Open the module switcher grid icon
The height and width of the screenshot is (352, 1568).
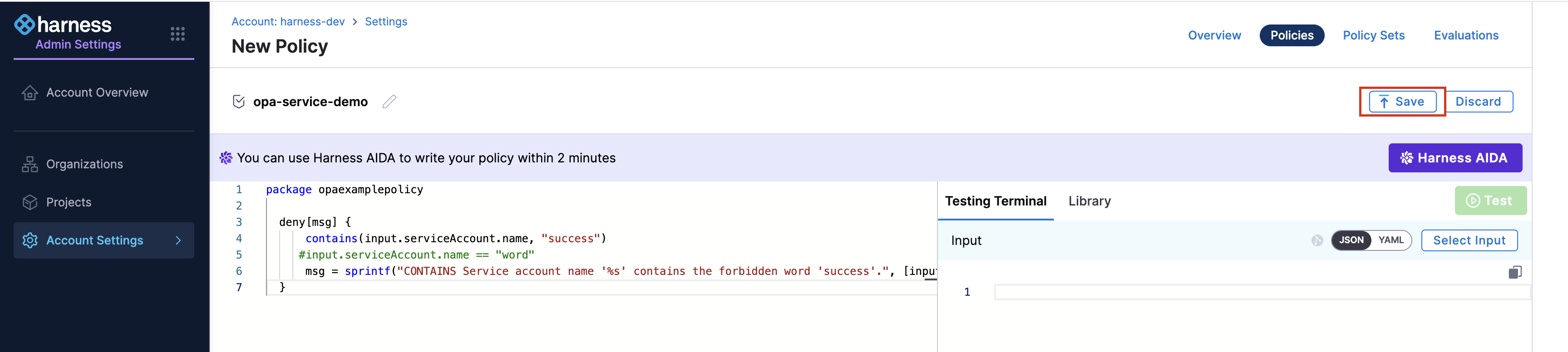click(177, 34)
